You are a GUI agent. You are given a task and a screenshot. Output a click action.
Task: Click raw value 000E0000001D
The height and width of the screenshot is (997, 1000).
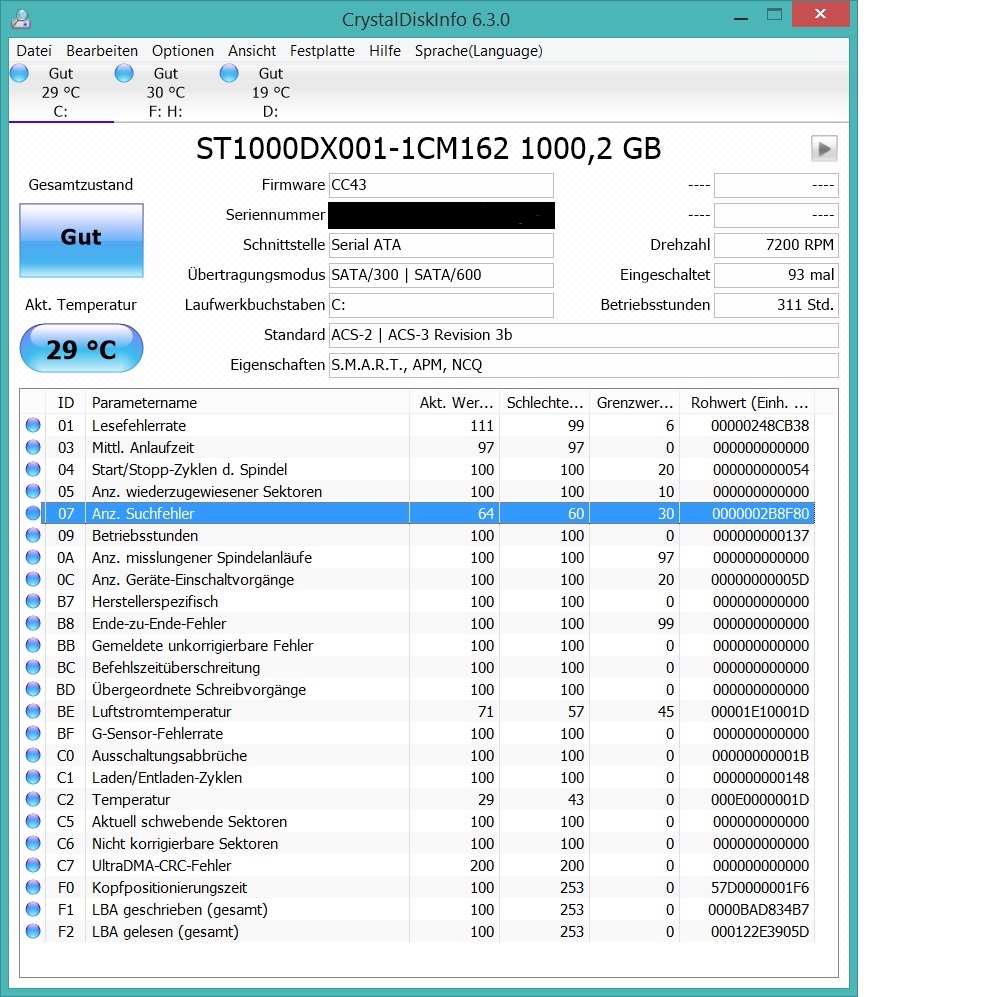(x=760, y=799)
